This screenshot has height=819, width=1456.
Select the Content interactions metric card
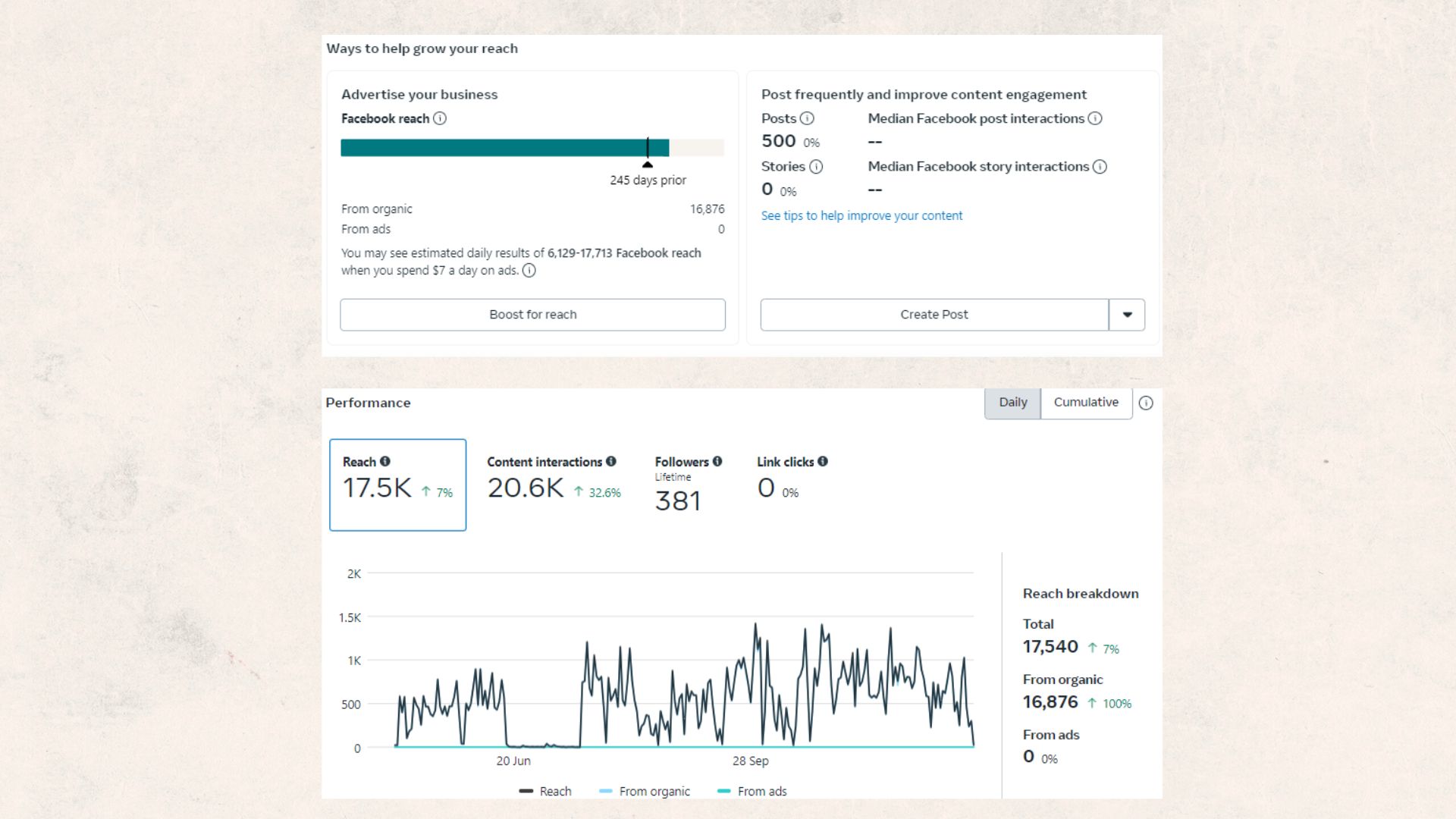(x=554, y=485)
